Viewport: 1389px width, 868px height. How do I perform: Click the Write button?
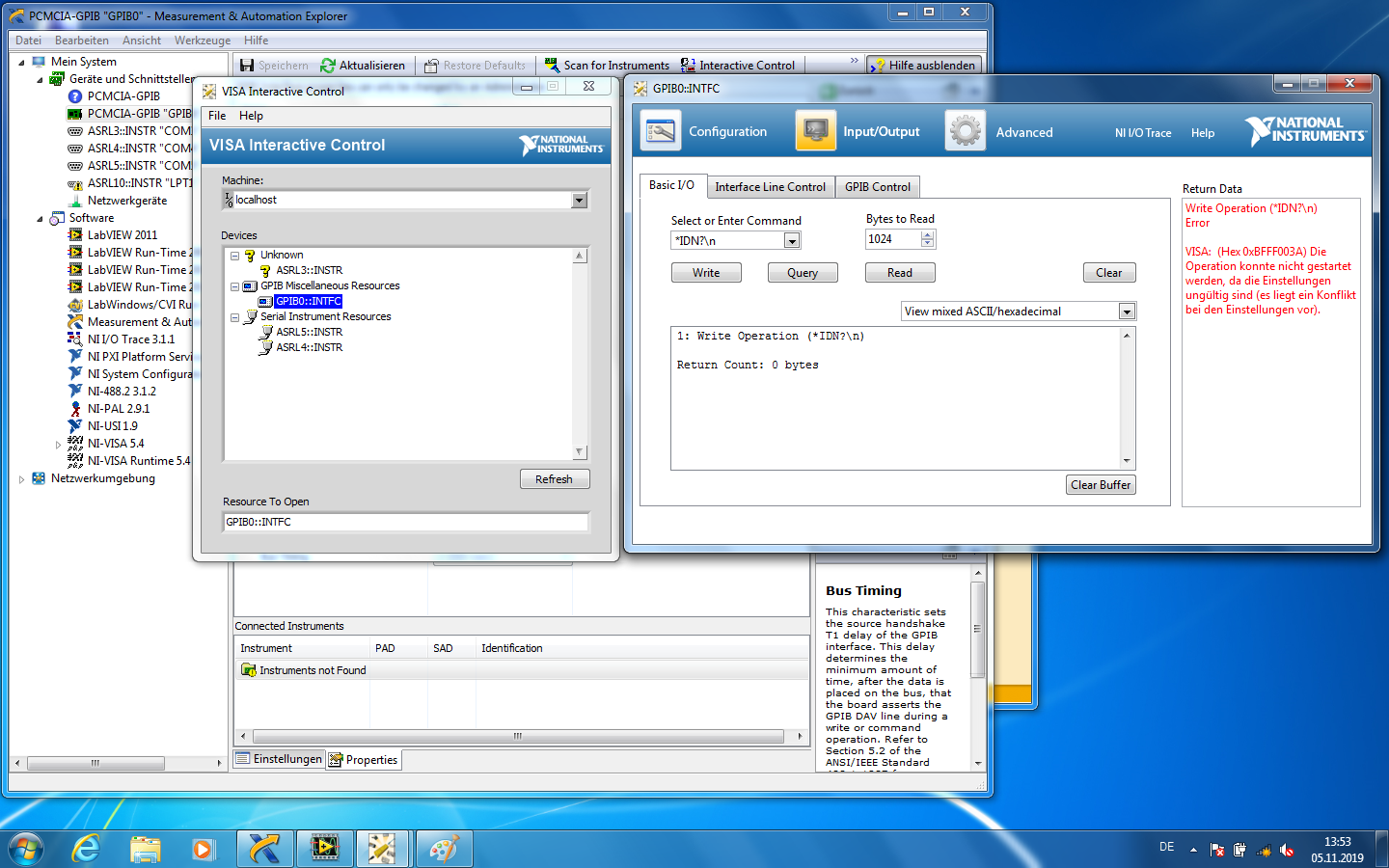pyautogui.click(x=706, y=273)
